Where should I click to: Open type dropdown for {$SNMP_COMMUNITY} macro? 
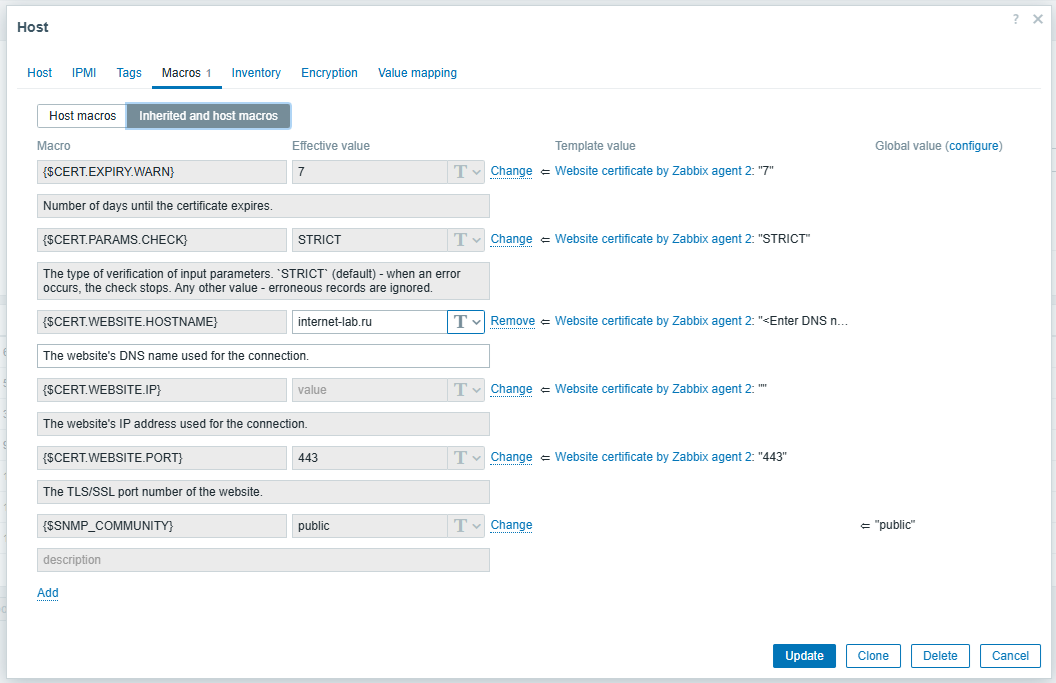(x=466, y=525)
